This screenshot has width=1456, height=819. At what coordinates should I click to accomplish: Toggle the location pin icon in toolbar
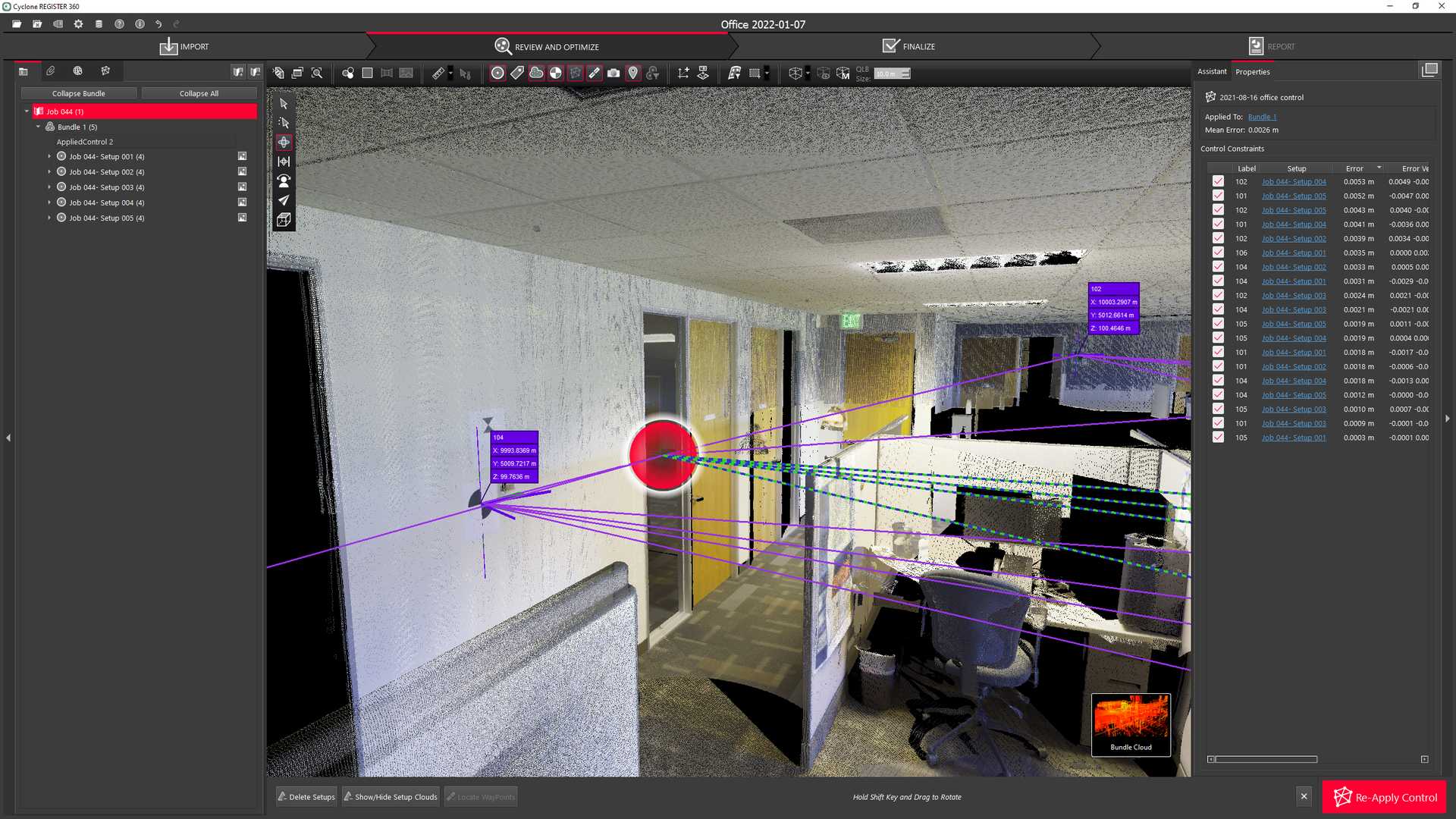[x=633, y=73]
